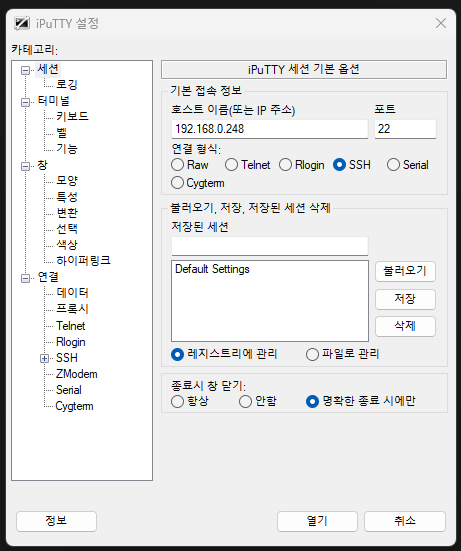Image resolution: width=461 pixels, height=551 pixels.
Task: Select 항상 for closing window on exit
Action: pos(177,401)
